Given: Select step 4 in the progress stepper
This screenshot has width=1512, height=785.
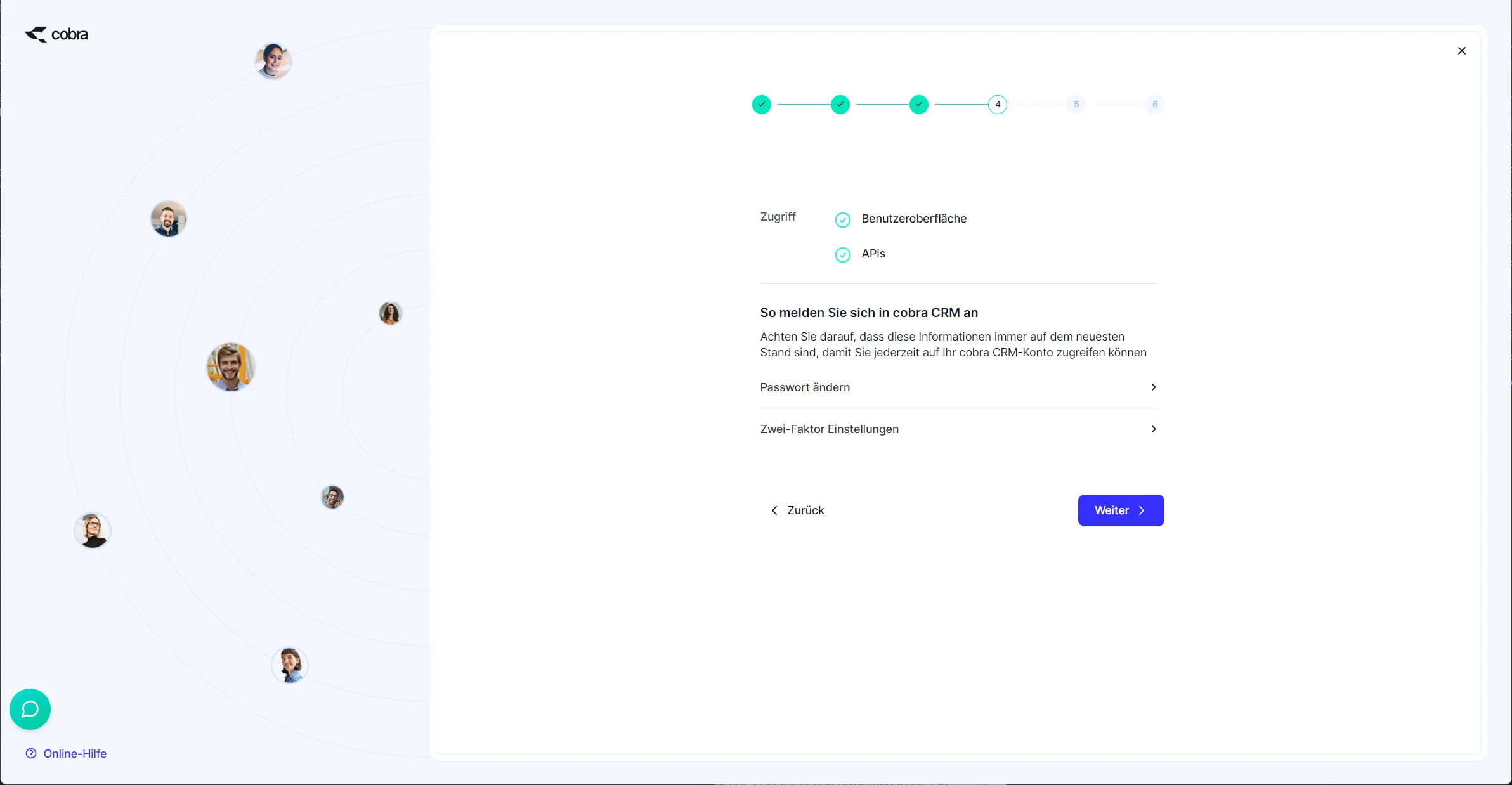Looking at the screenshot, I should 996,104.
